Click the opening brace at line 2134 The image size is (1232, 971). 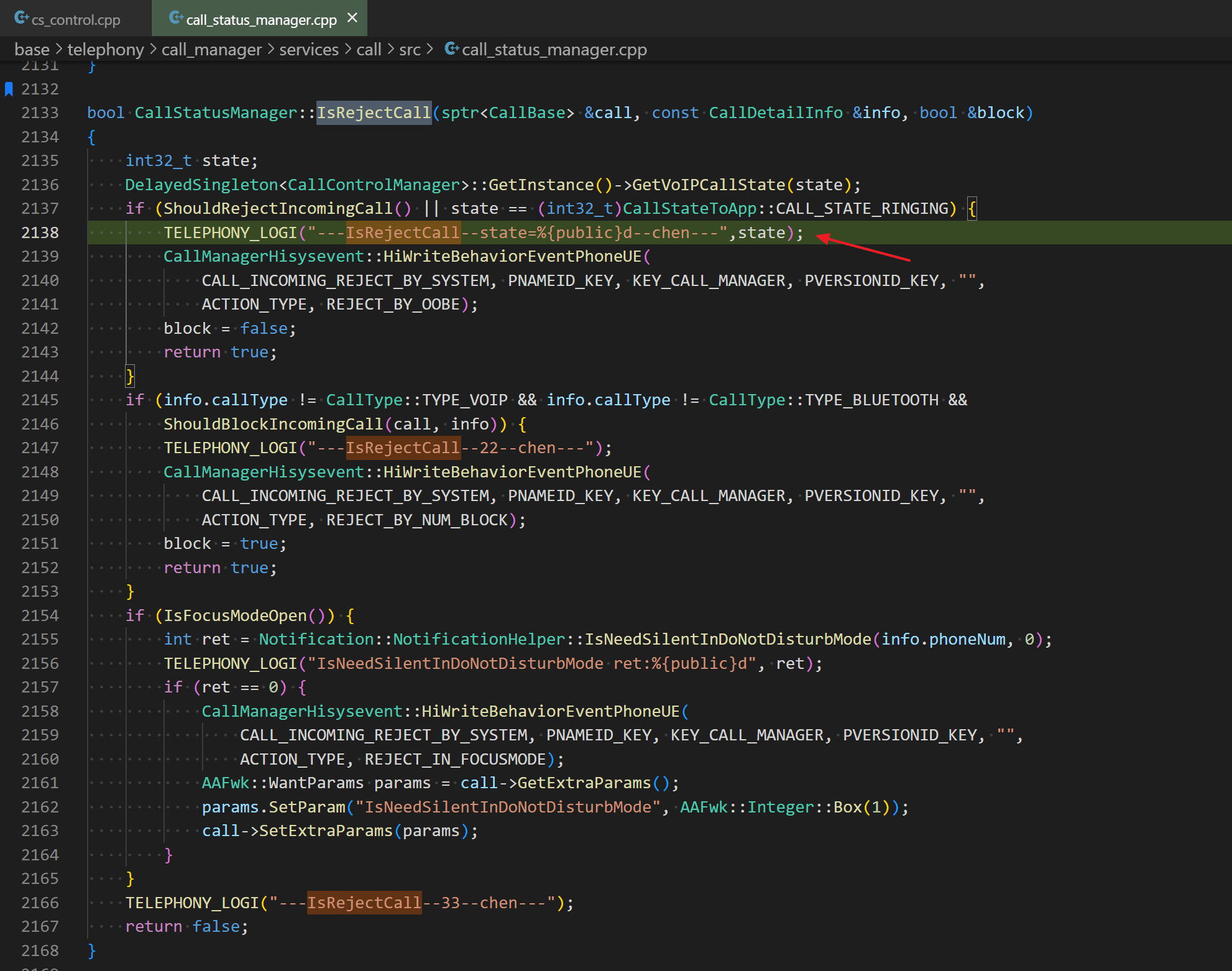[91, 137]
